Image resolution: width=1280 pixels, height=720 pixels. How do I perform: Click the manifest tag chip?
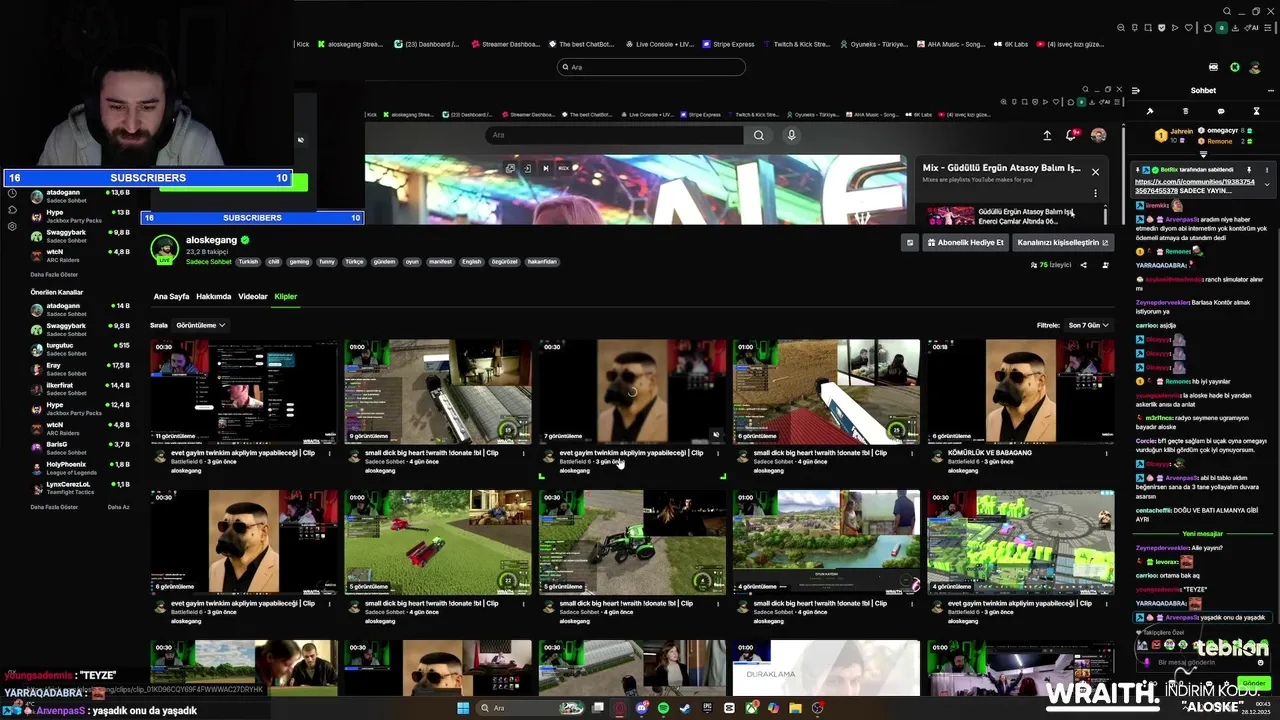tap(440, 262)
